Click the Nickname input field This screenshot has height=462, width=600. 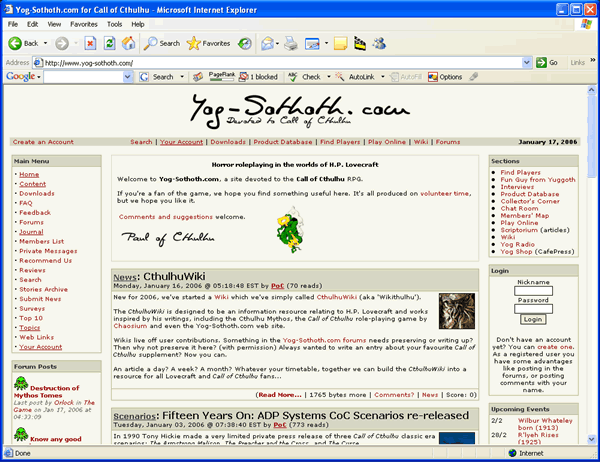[x=533, y=291]
